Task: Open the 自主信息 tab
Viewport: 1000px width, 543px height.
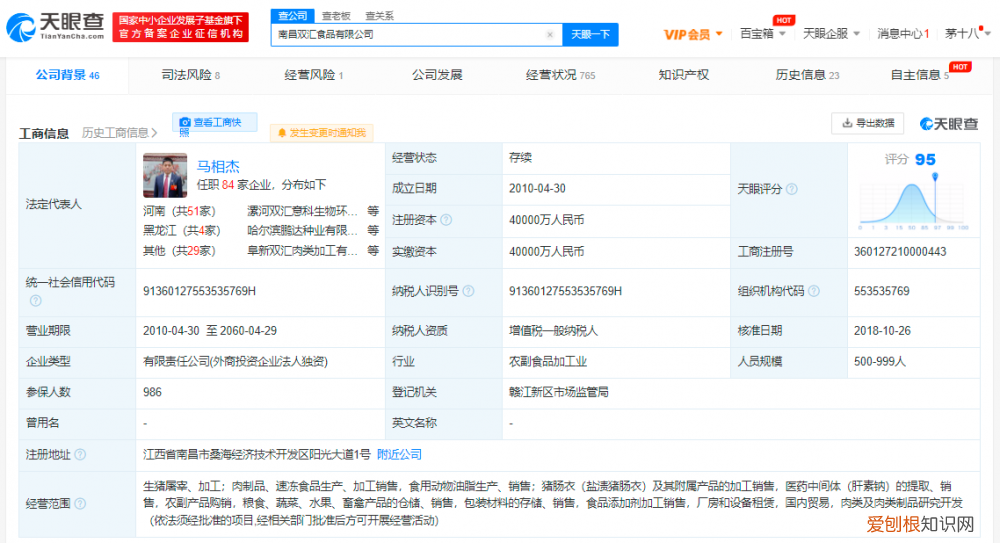Action: pos(919,75)
